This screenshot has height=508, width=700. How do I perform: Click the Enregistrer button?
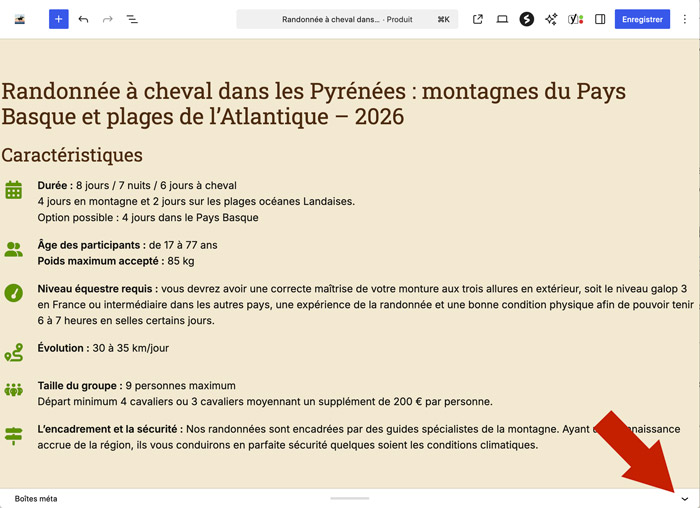tap(642, 19)
